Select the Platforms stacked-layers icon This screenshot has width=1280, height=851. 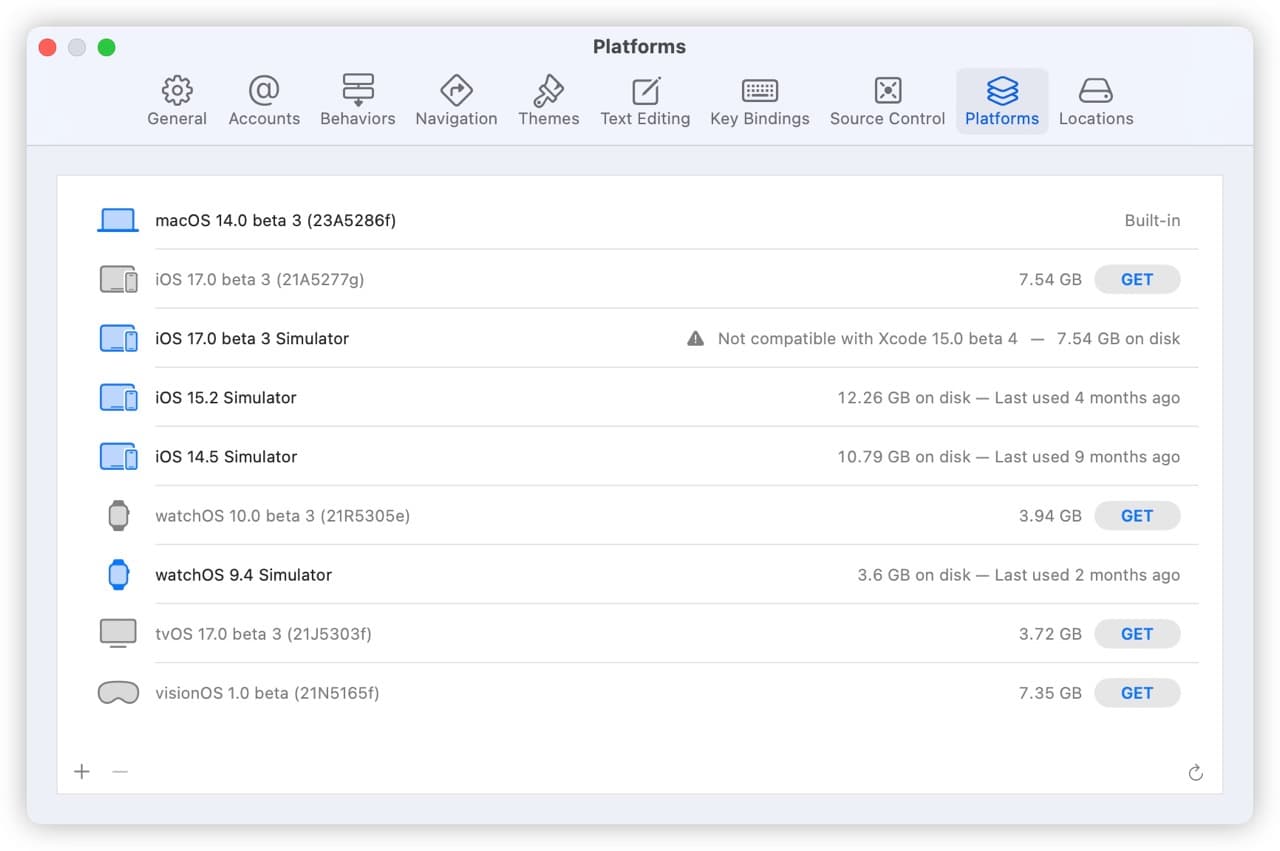[1002, 90]
